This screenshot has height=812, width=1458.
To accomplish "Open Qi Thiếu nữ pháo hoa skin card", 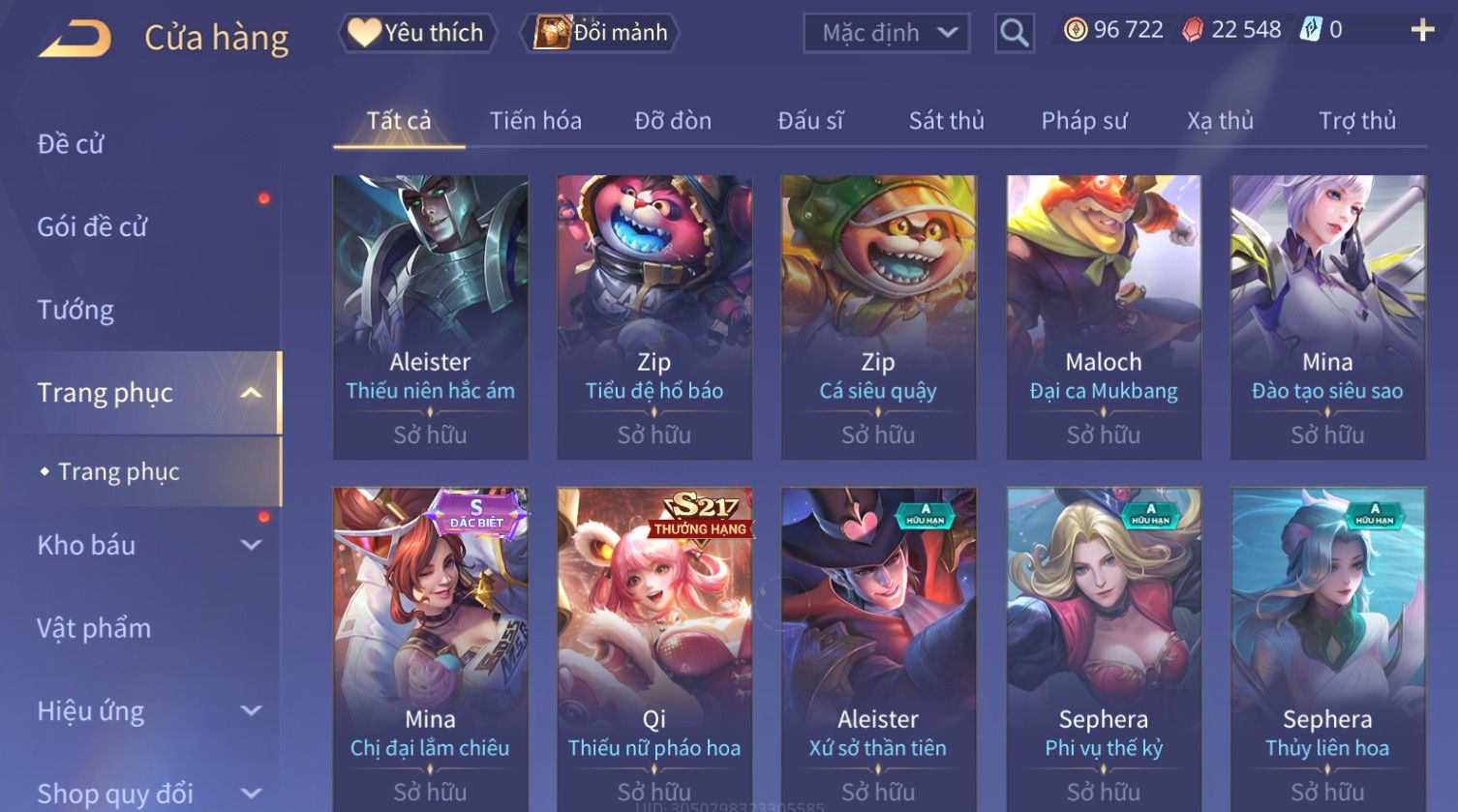I will 654,648.
